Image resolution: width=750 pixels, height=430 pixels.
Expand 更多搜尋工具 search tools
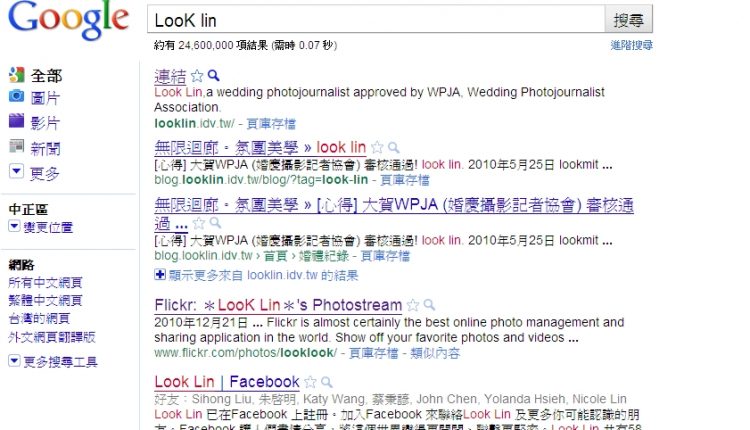[x=14, y=361]
